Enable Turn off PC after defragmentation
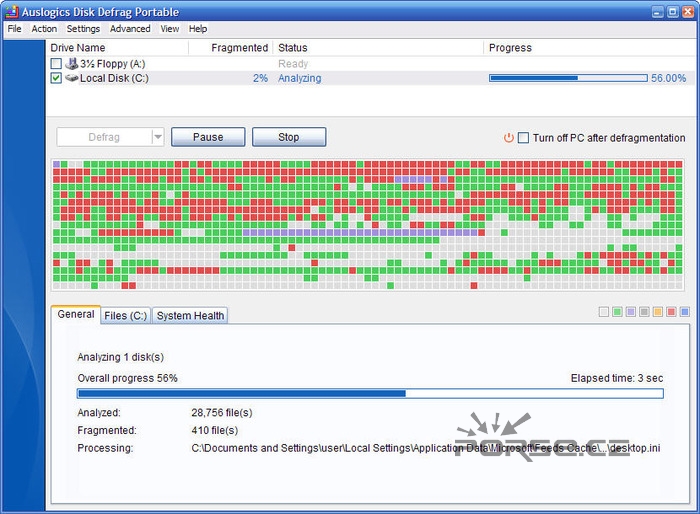700x514 pixels. pyautogui.click(x=523, y=138)
